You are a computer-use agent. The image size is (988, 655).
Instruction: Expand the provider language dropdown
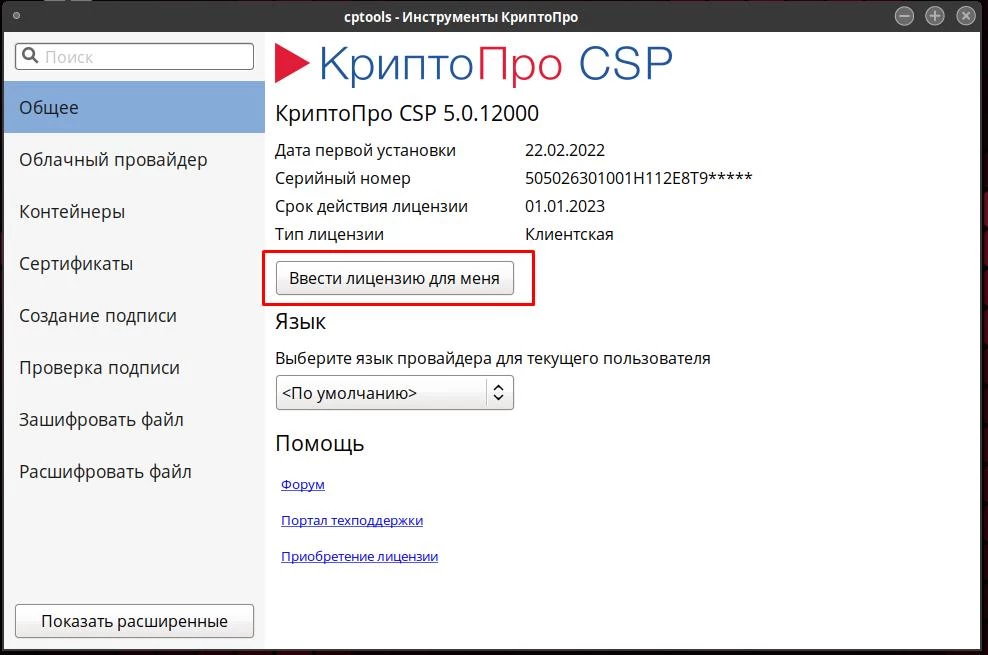(x=394, y=393)
